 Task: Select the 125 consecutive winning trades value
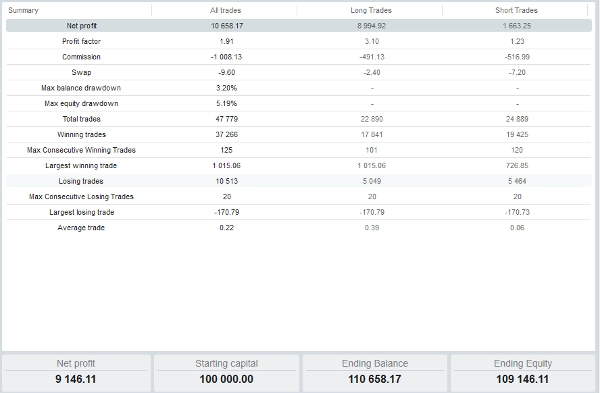[227, 150]
